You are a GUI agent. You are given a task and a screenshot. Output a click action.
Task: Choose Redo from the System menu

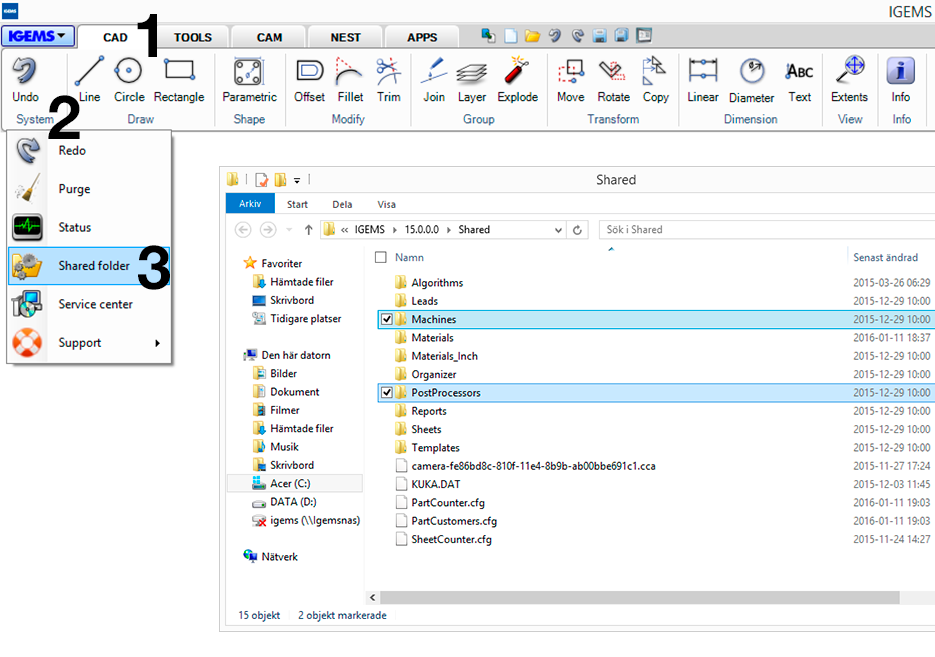(x=89, y=150)
